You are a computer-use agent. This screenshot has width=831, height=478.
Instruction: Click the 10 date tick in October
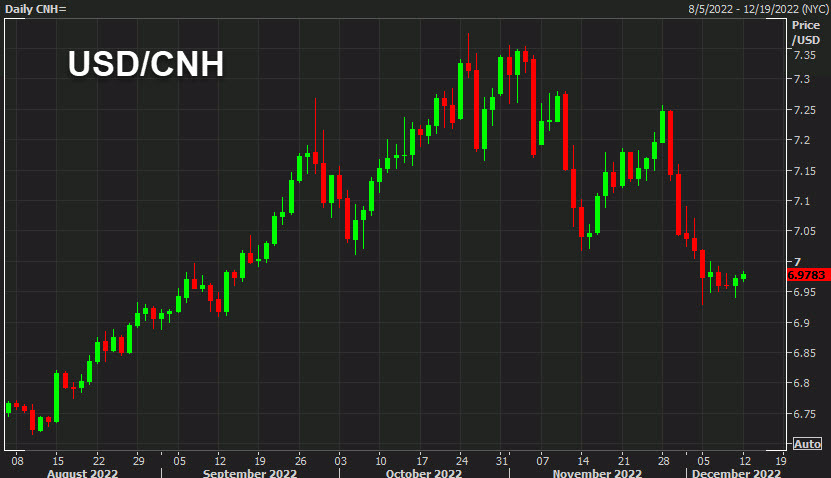tap(381, 461)
